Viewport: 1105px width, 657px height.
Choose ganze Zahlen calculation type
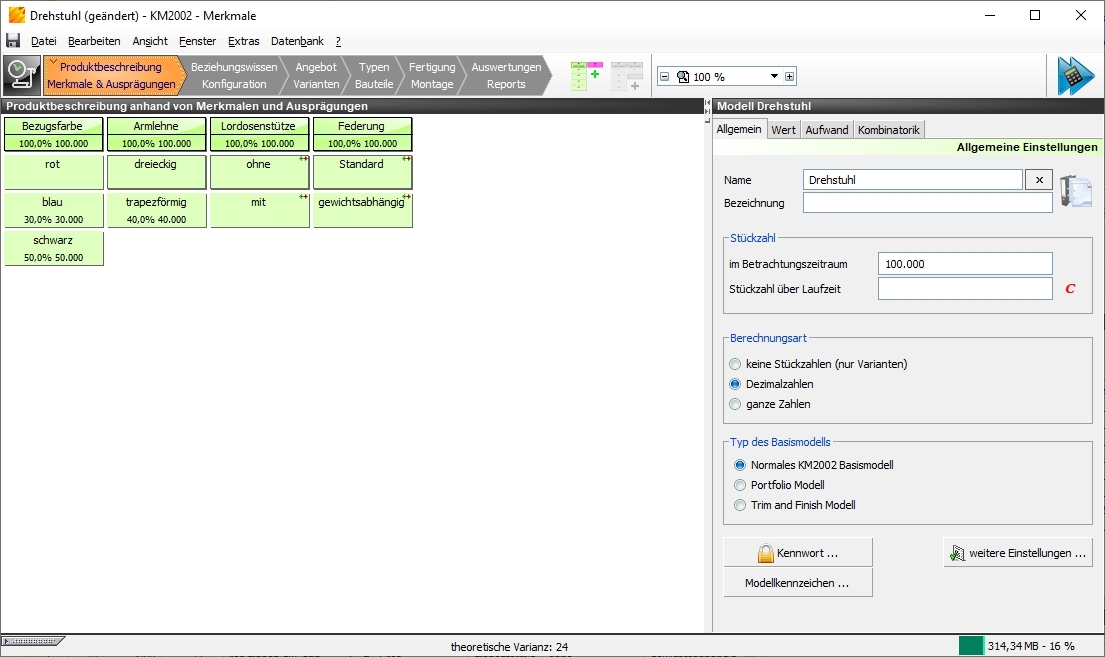(x=736, y=404)
